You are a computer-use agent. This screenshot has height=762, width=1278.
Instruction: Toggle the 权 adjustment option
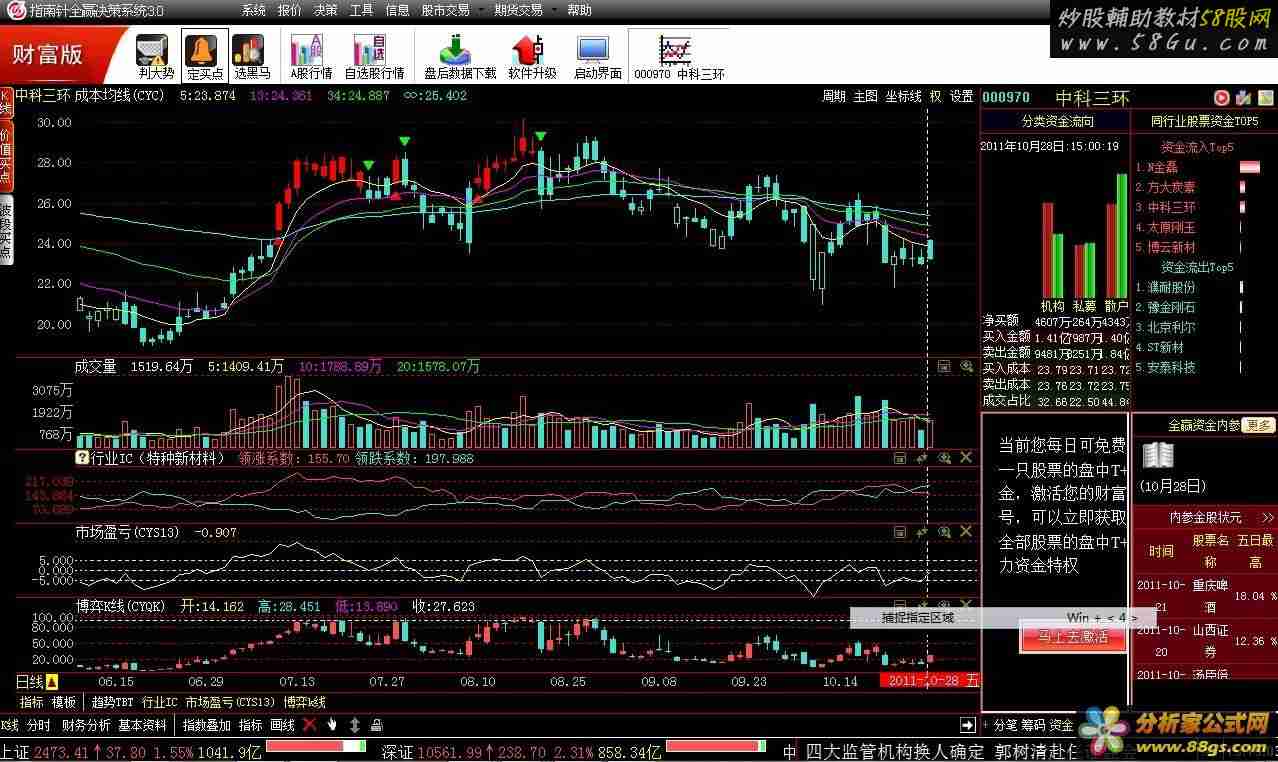[935, 96]
